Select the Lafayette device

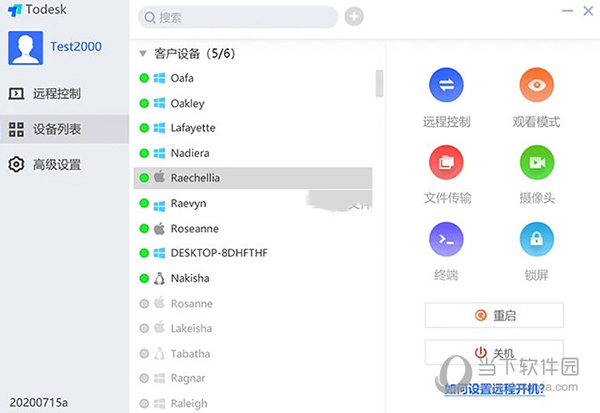[x=253, y=128]
